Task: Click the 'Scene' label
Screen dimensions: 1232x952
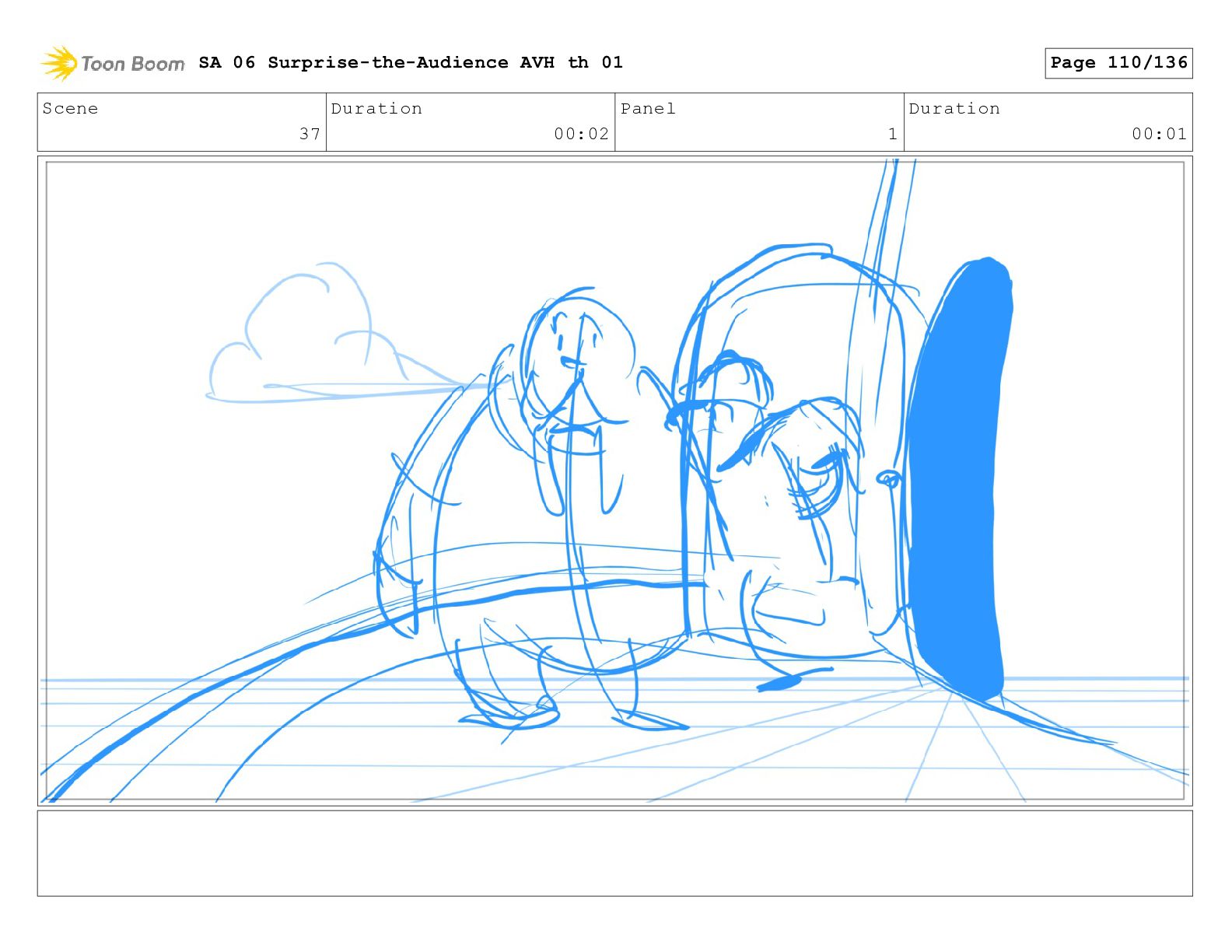Action: (x=70, y=108)
